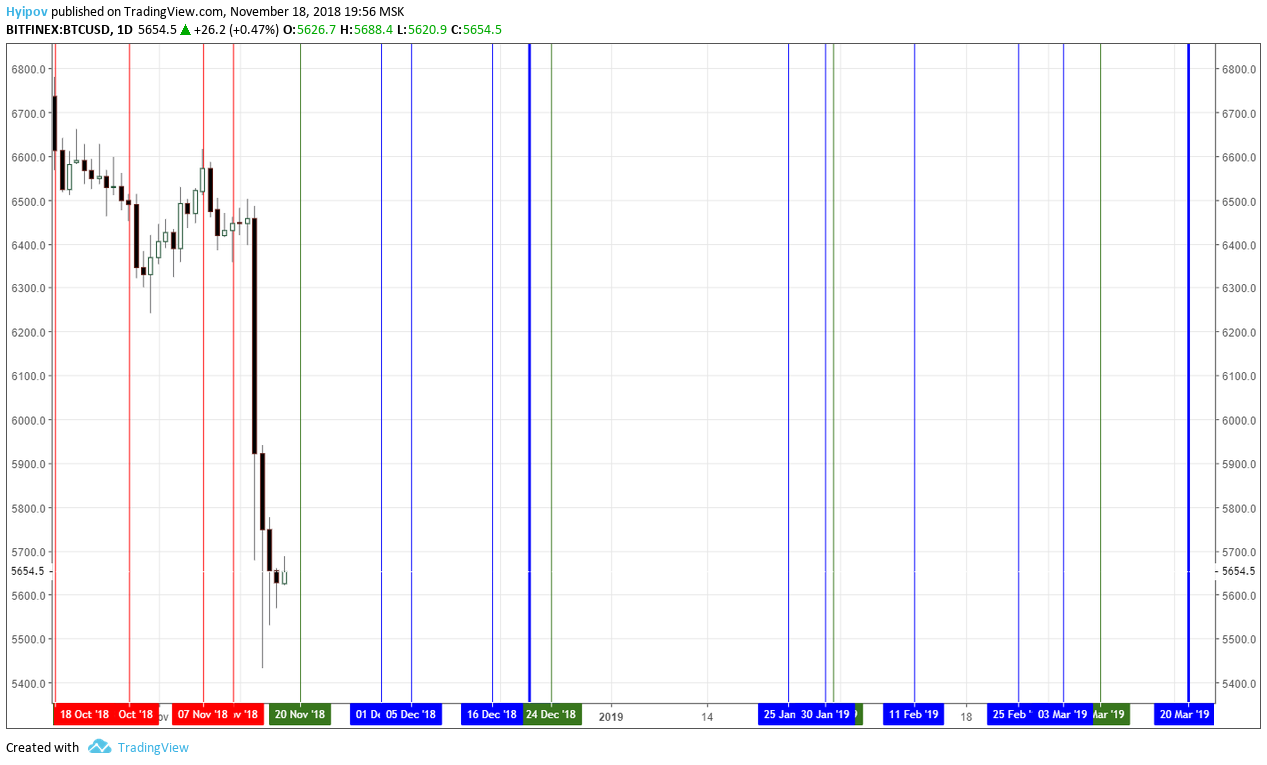Click the 6800.0 label on the left price axis
Viewport: 1267px width, 765px height.
(28, 69)
